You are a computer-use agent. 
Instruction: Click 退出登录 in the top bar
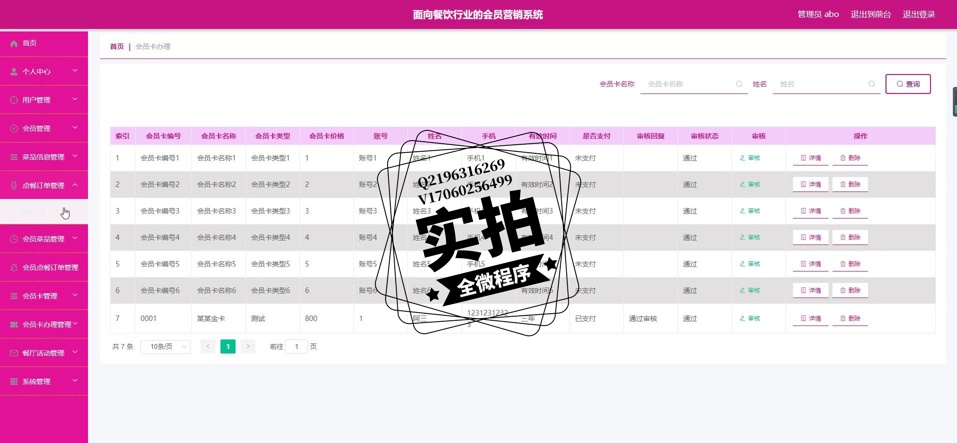tap(918, 15)
